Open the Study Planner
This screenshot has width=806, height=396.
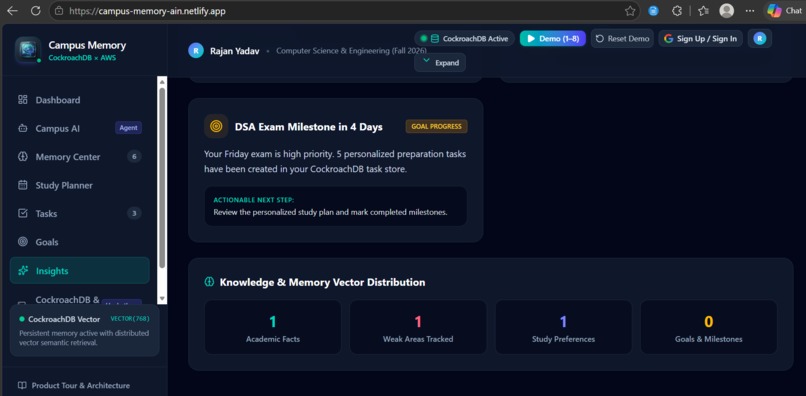(x=80, y=185)
